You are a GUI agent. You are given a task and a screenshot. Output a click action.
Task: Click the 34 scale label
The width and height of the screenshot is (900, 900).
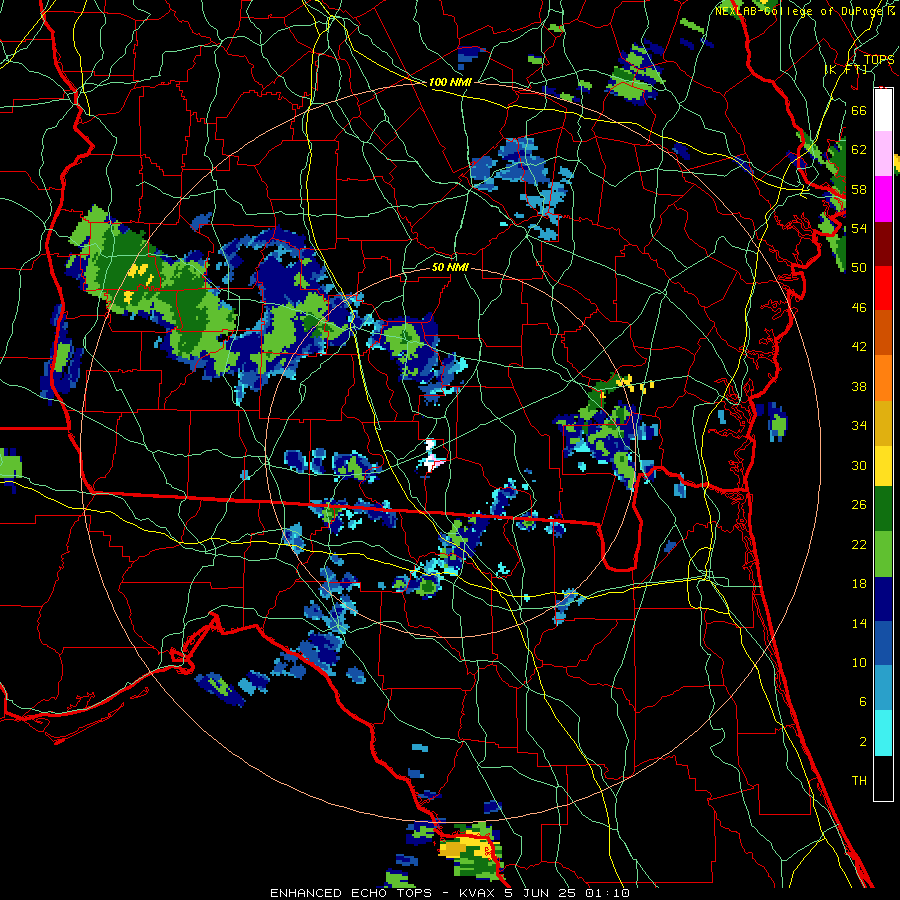point(859,426)
